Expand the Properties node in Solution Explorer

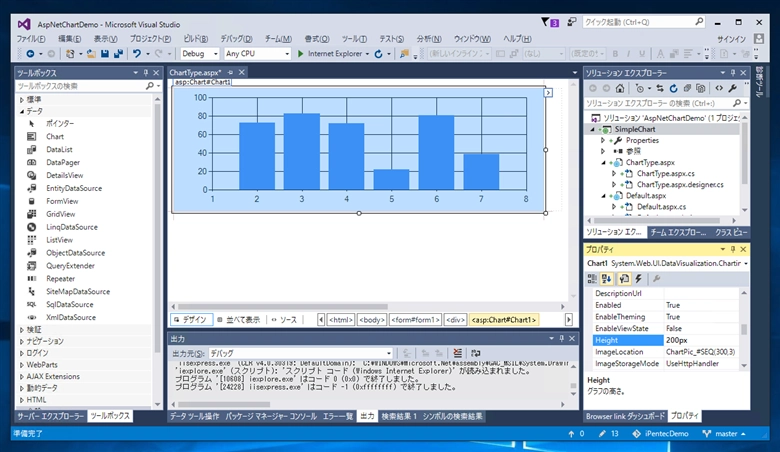[x=603, y=141]
